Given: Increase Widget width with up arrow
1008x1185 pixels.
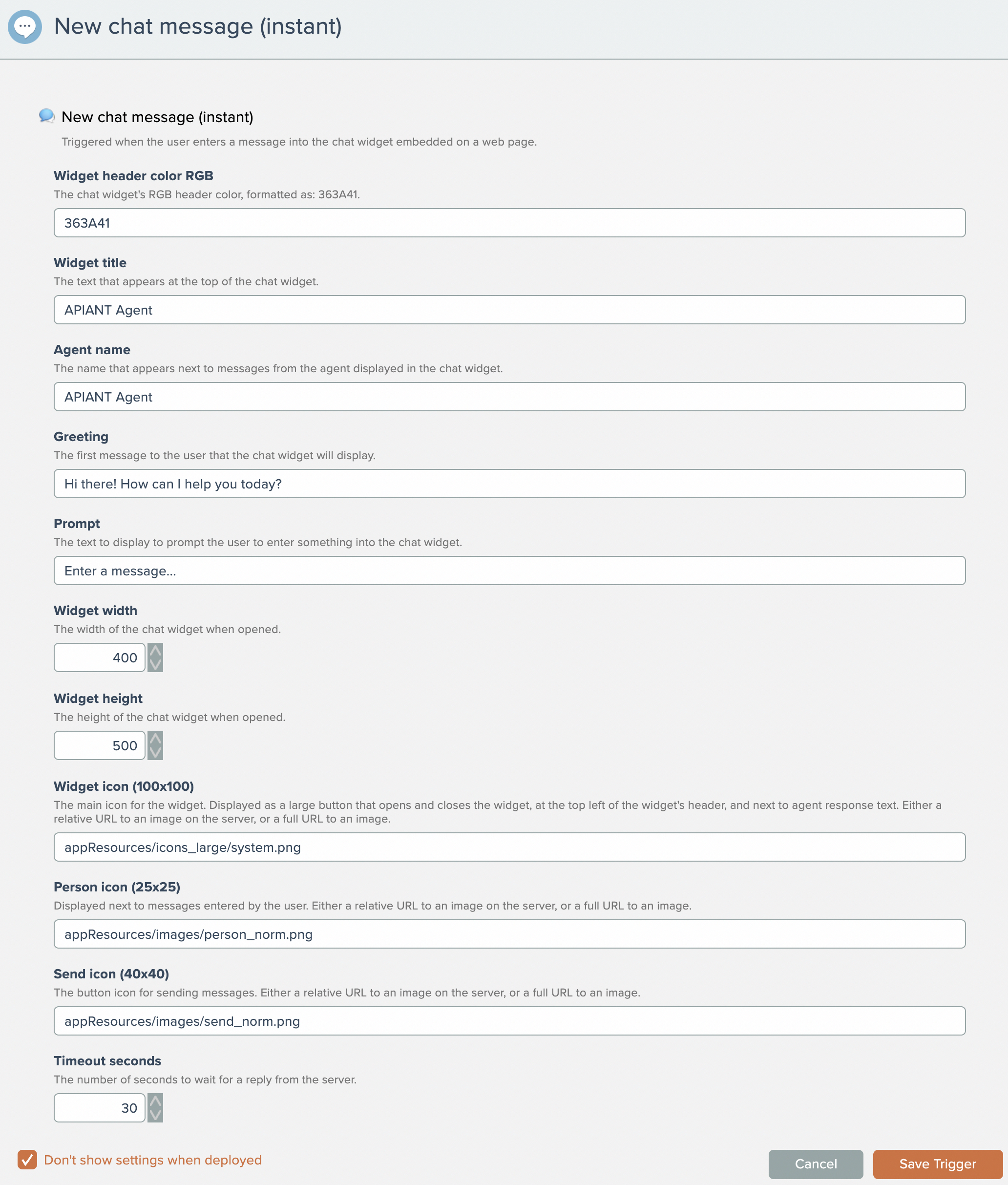Looking at the screenshot, I should tap(155, 651).
